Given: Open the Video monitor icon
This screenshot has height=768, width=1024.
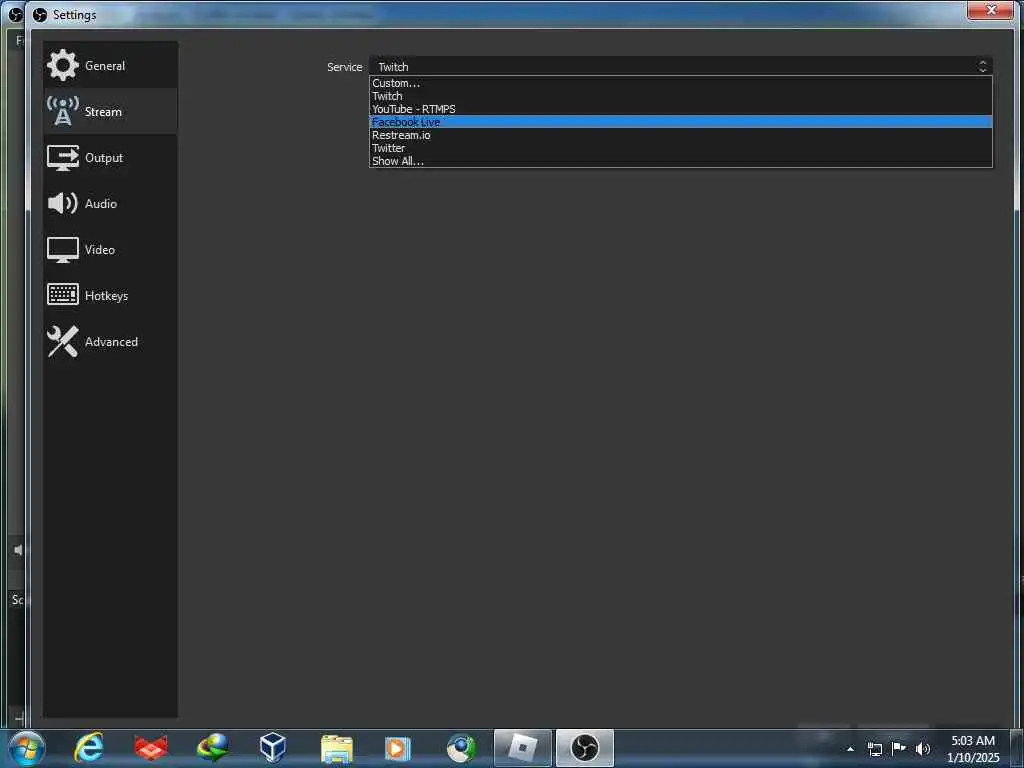Looking at the screenshot, I should click(x=63, y=249).
